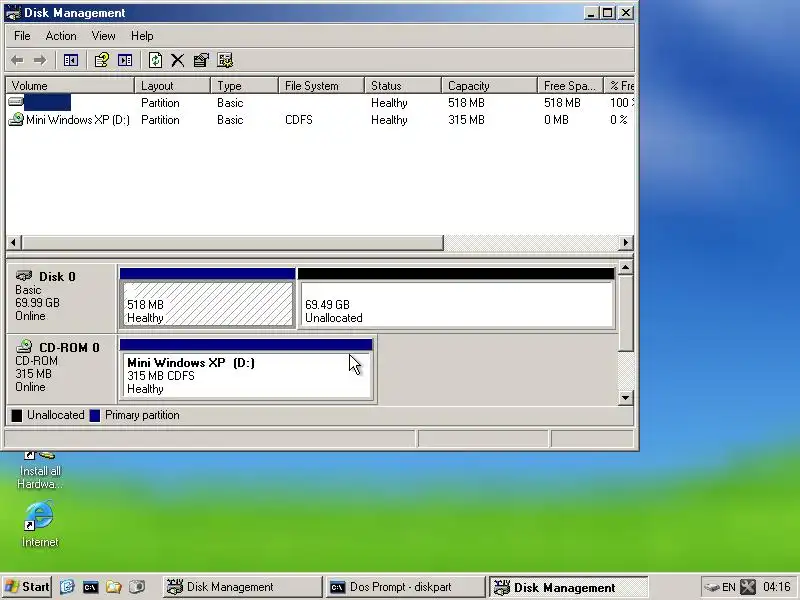Click the Delete partition X icon

(178, 60)
